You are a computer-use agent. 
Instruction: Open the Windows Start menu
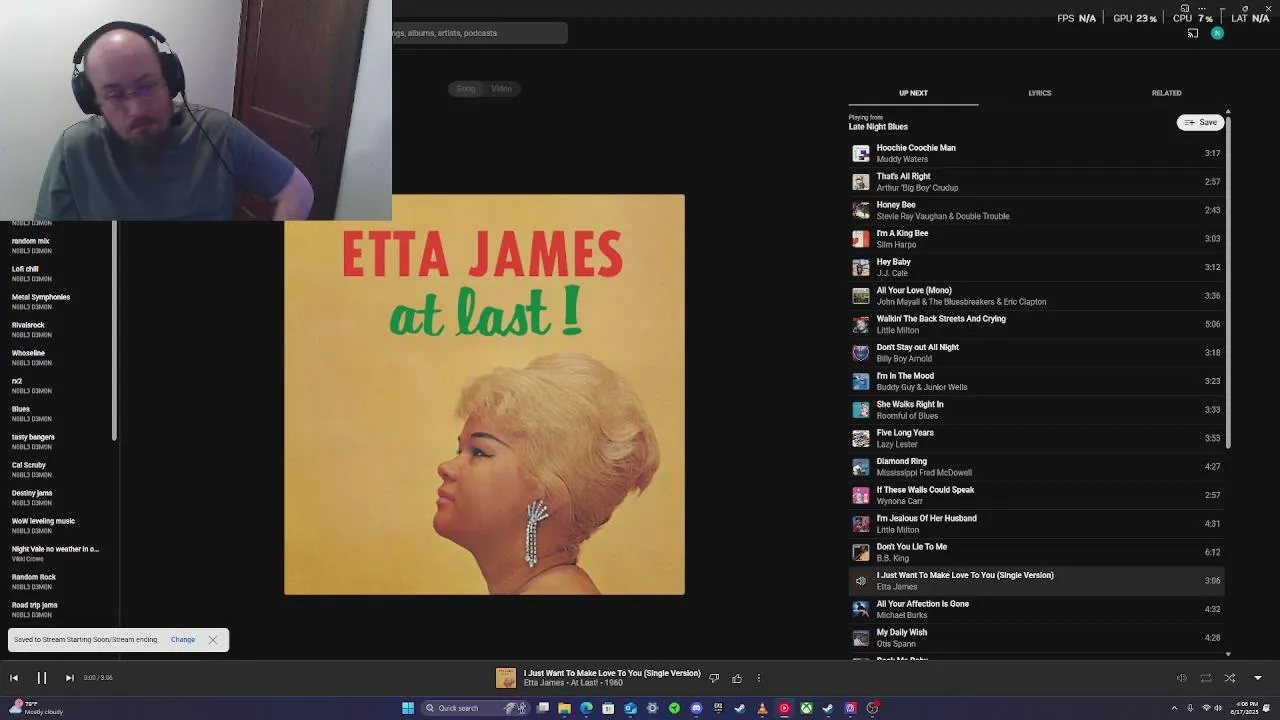pyautogui.click(x=408, y=708)
